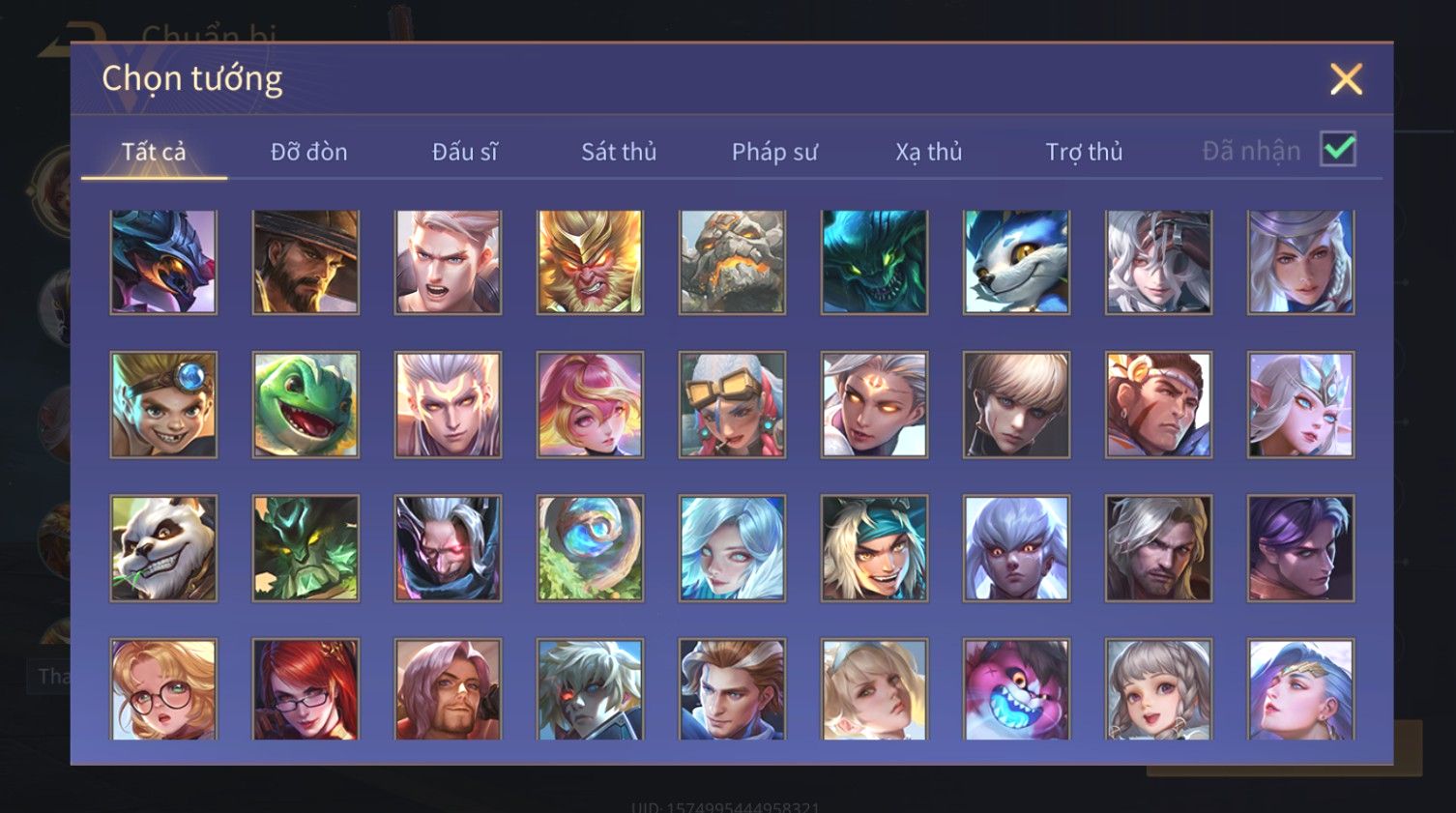1456x813 pixels.
Task: Close the Chọn tướng dialog
Action: click(x=1346, y=79)
